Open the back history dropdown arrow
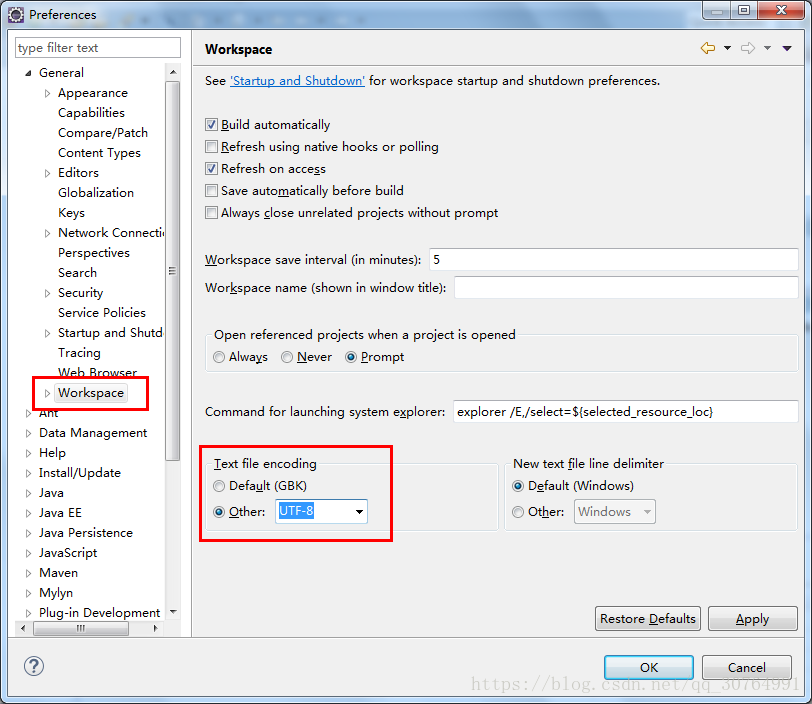This screenshot has height=704, width=812. point(727,48)
